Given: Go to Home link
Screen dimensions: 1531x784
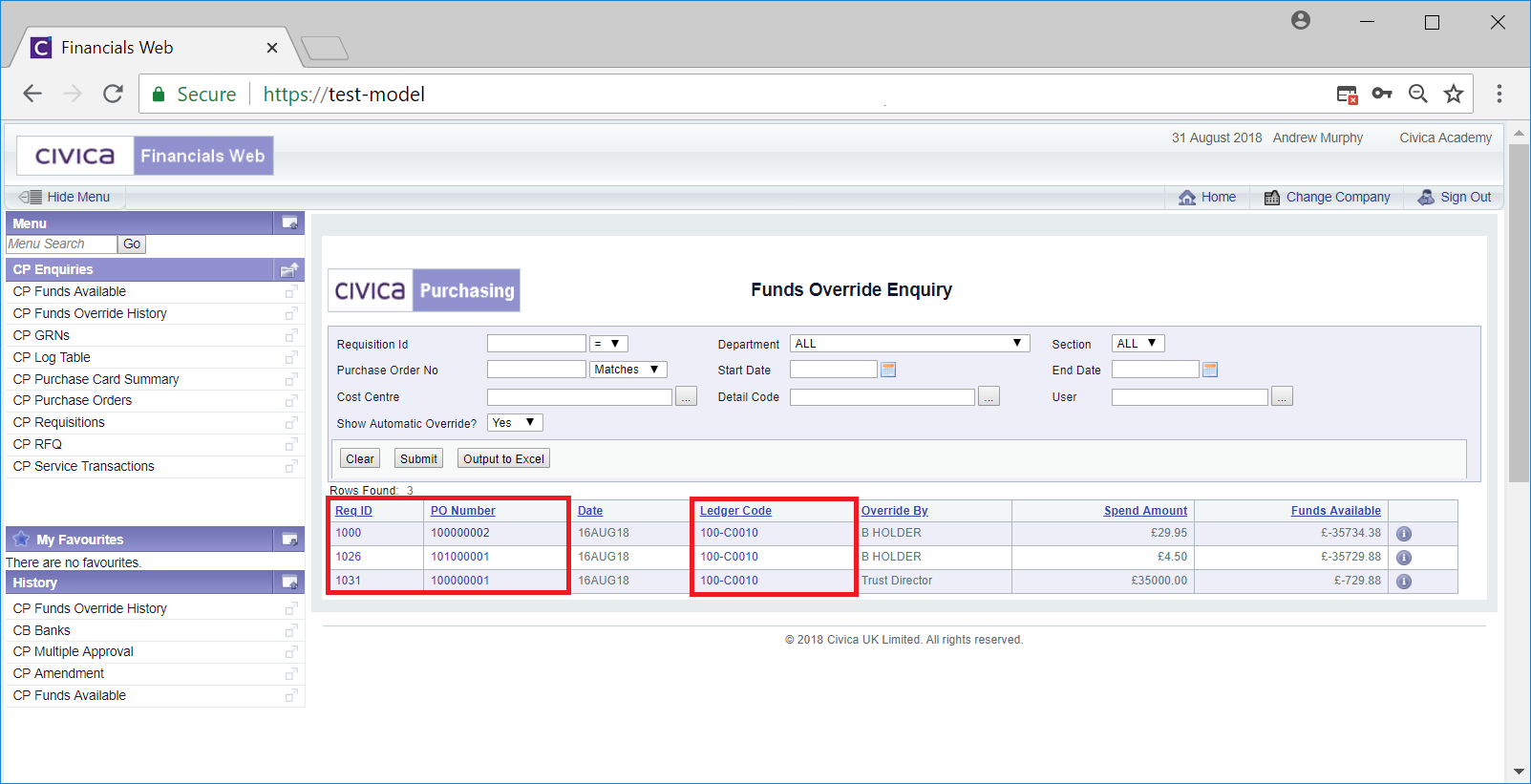Looking at the screenshot, I should (x=1207, y=197).
